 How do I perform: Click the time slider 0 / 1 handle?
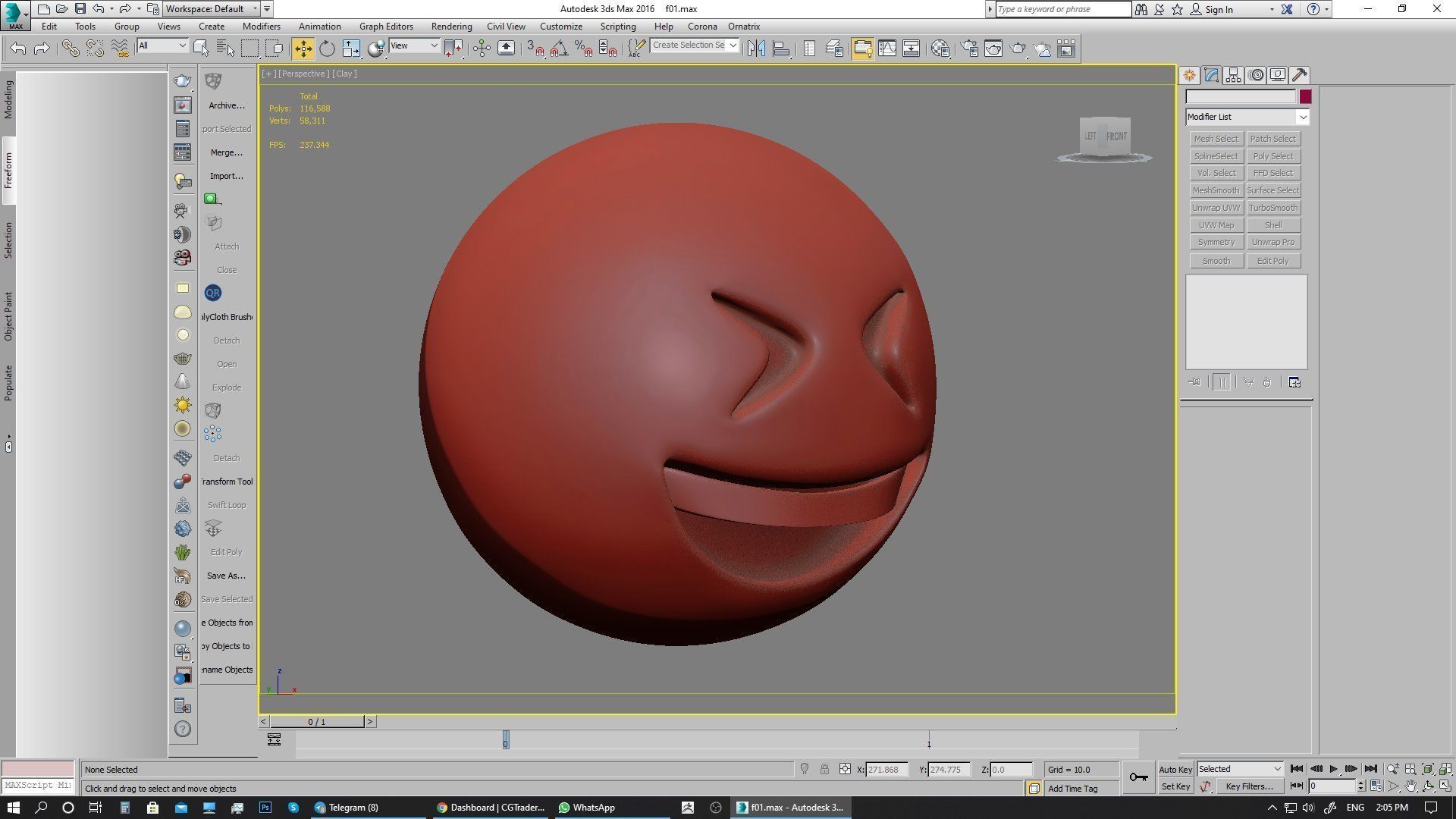point(317,722)
